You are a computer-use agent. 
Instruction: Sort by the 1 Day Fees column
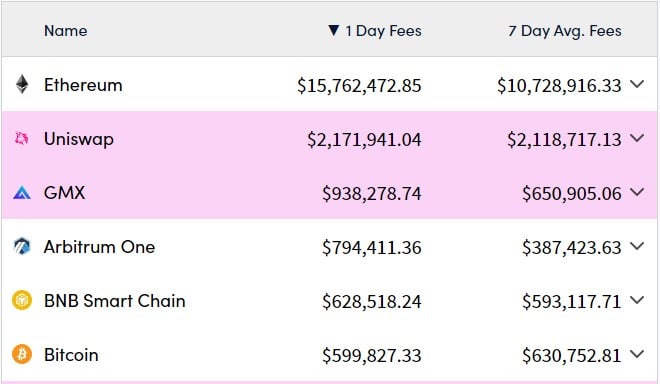point(383,31)
